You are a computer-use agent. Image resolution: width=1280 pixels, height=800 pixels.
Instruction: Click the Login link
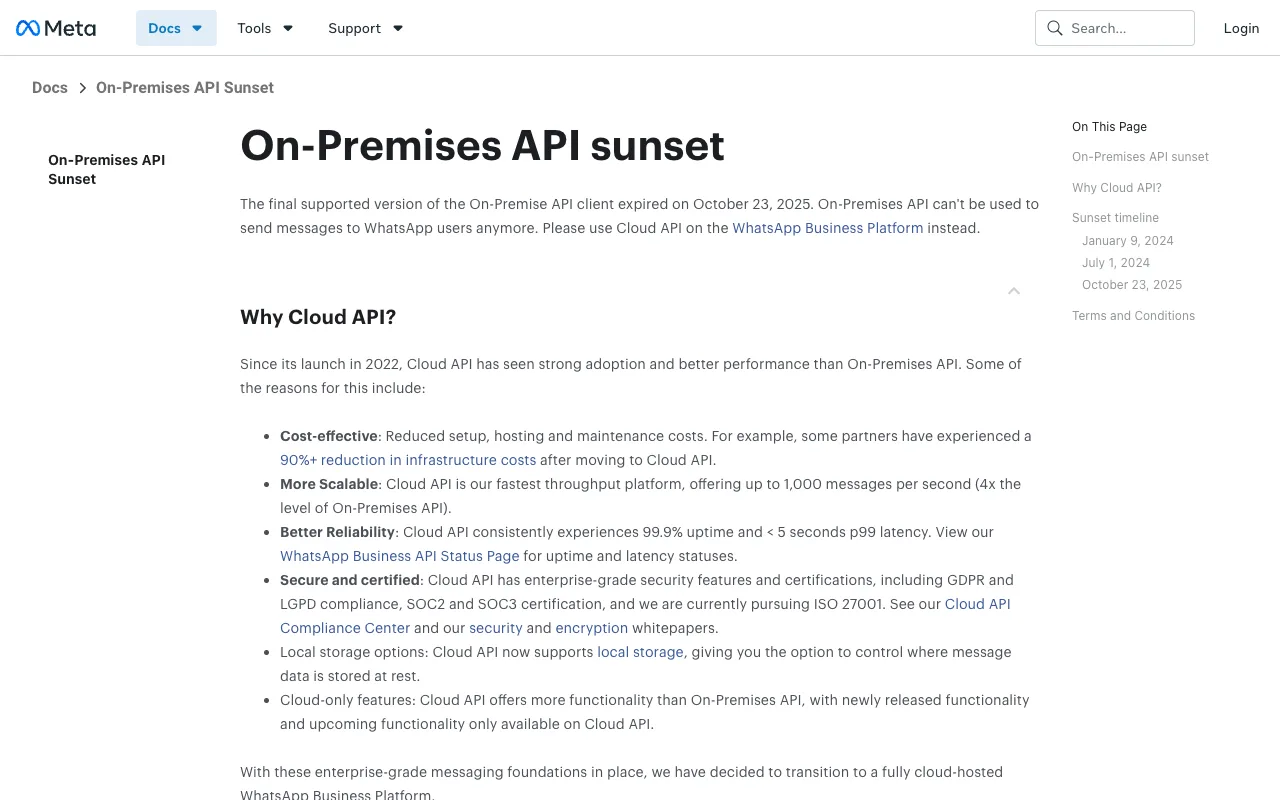coord(1241,28)
